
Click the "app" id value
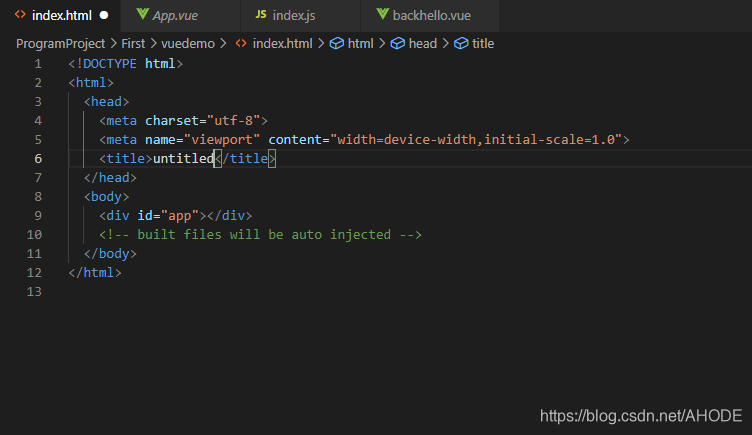(x=180, y=216)
